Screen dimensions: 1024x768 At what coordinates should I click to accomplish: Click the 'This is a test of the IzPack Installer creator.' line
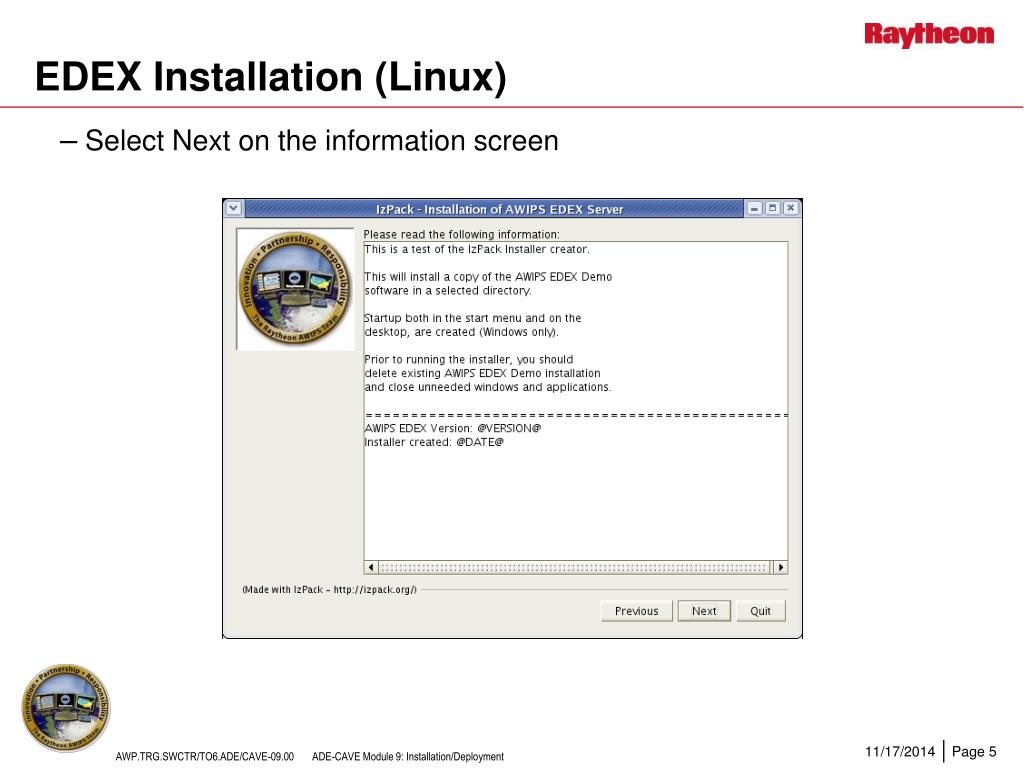[477, 249]
